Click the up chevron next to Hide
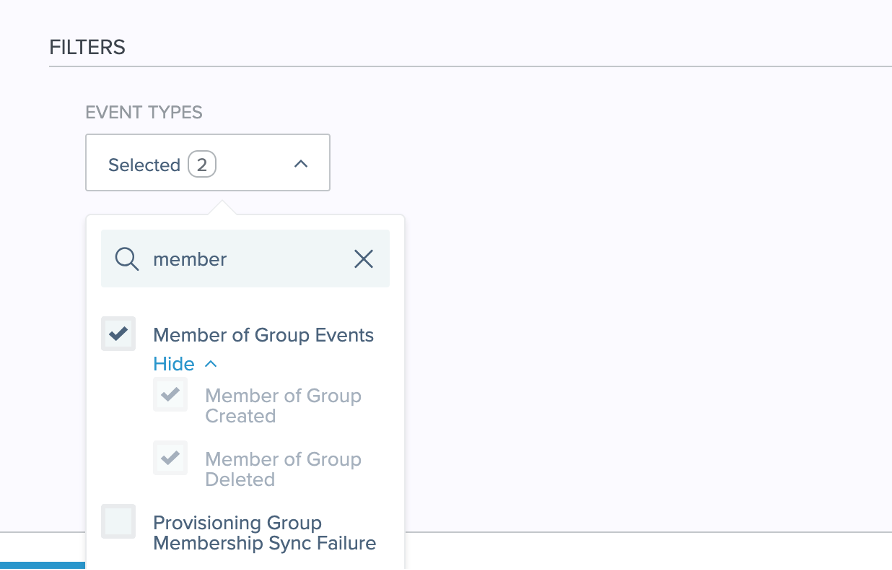The width and height of the screenshot is (892, 570). (x=211, y=364)
